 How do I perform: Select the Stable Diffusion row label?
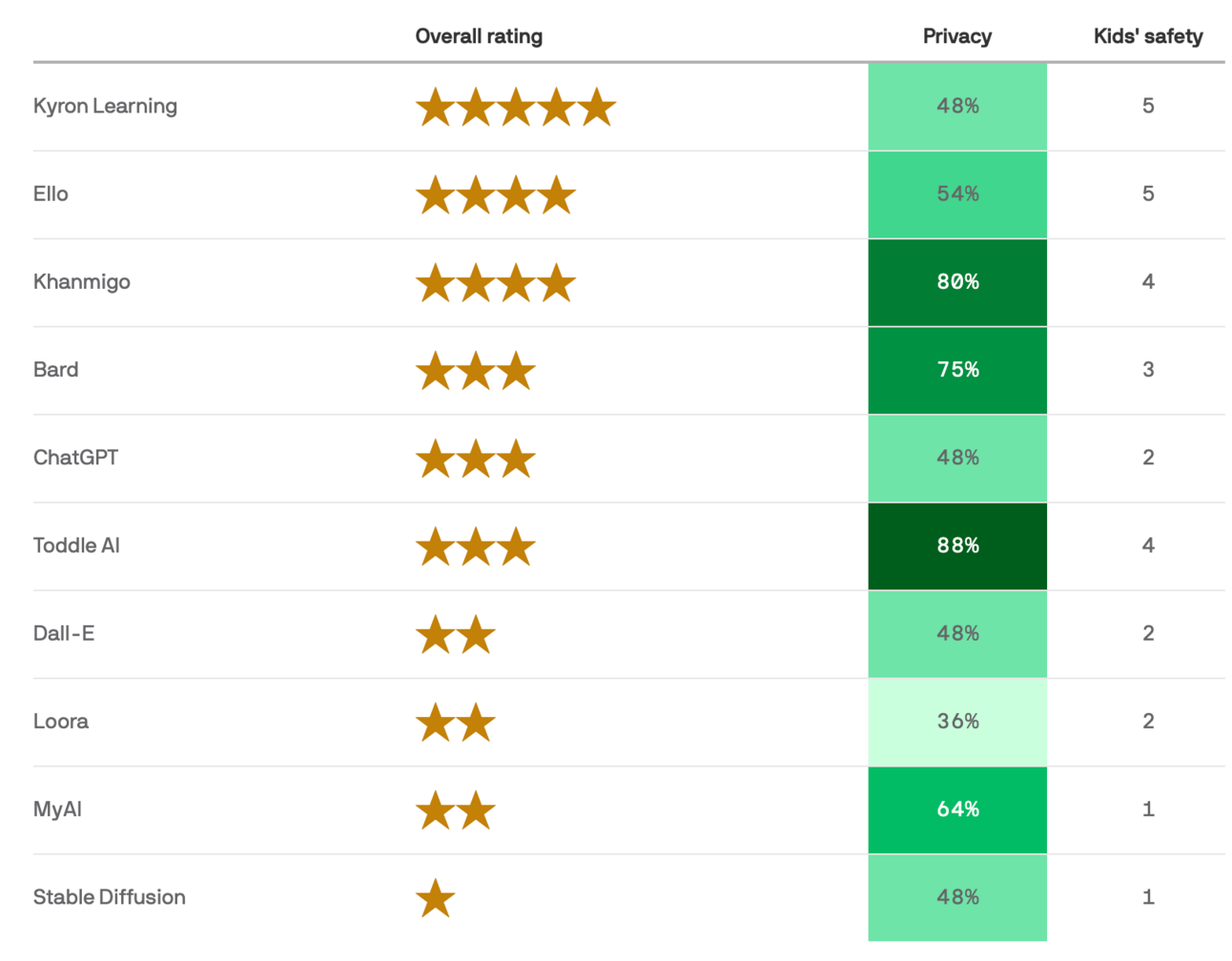coord(110,897)
